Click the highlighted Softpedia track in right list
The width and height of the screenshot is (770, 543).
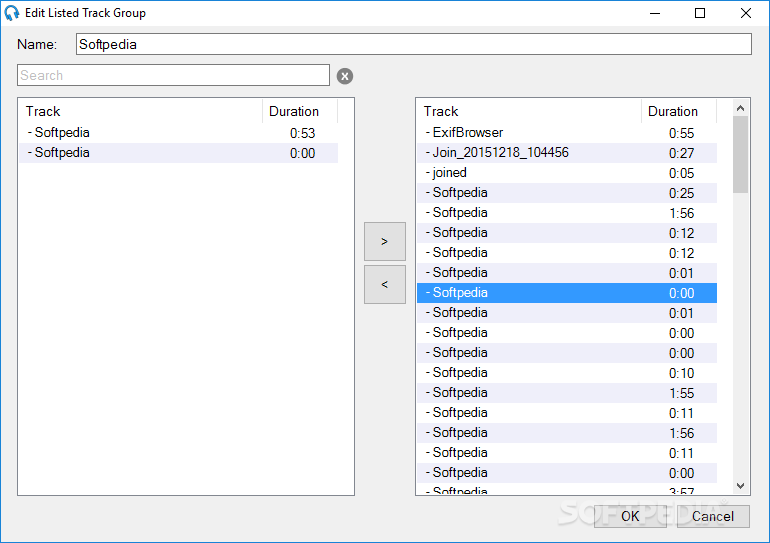[x=567, y=293]
